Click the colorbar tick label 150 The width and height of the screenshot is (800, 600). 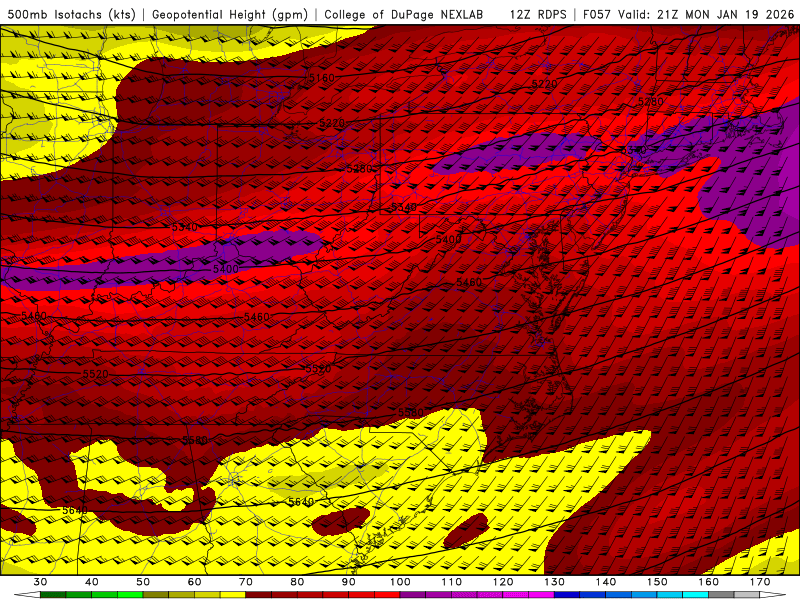[x=657, y=582]
